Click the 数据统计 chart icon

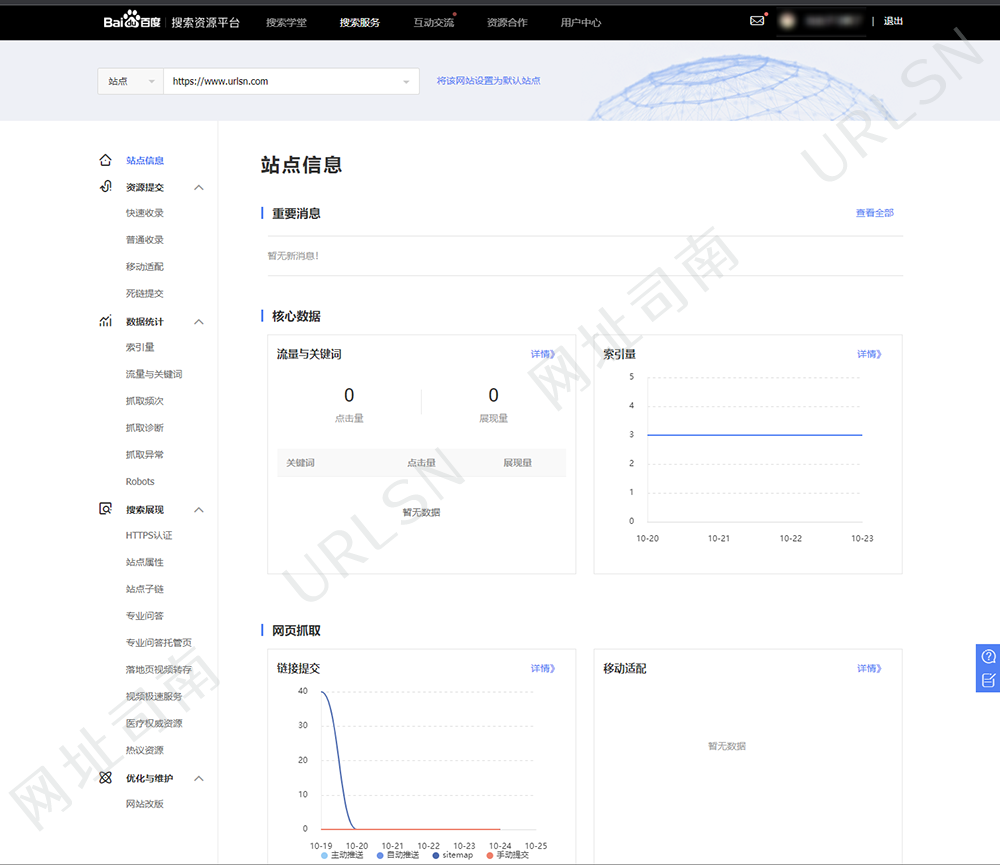tap(105, 321)
